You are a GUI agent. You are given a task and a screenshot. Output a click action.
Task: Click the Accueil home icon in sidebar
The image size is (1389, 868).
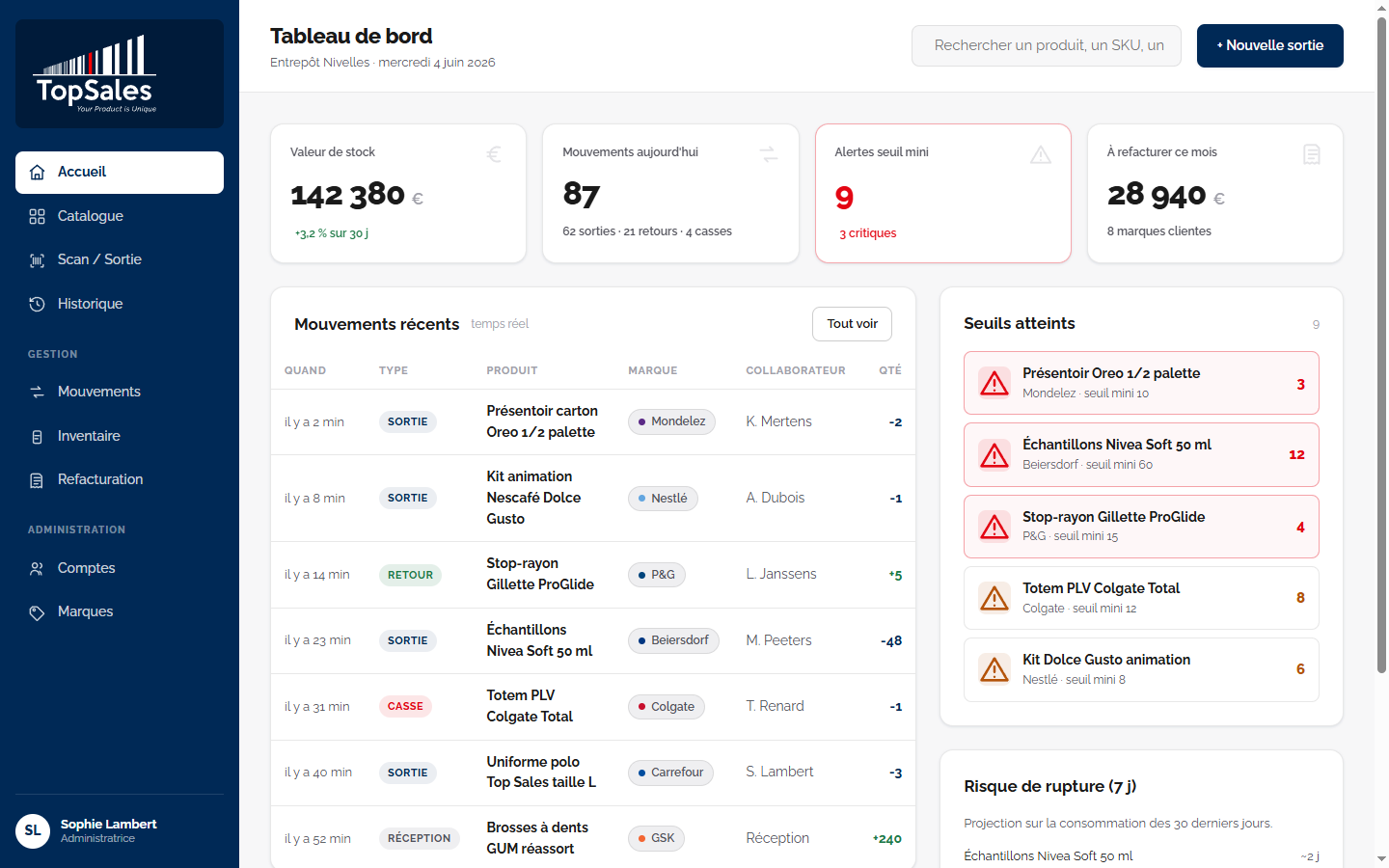[x=37, y=173]
